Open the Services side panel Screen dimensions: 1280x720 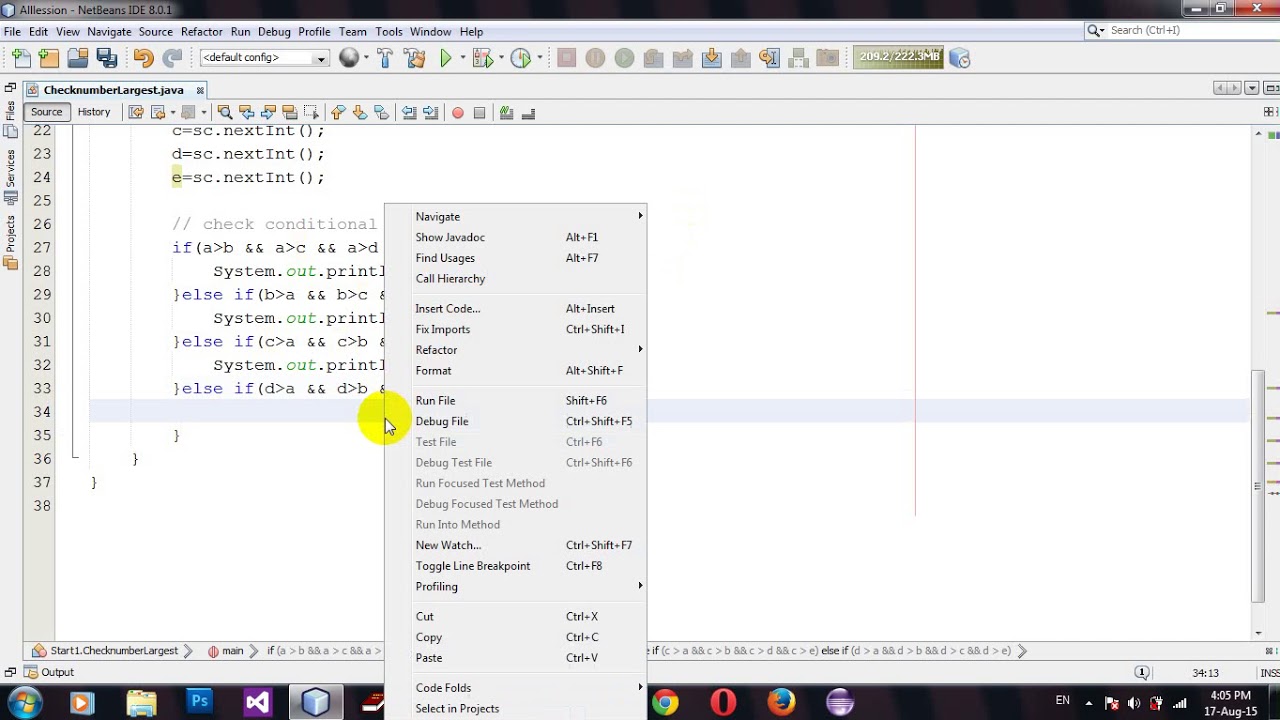(10, 178)
